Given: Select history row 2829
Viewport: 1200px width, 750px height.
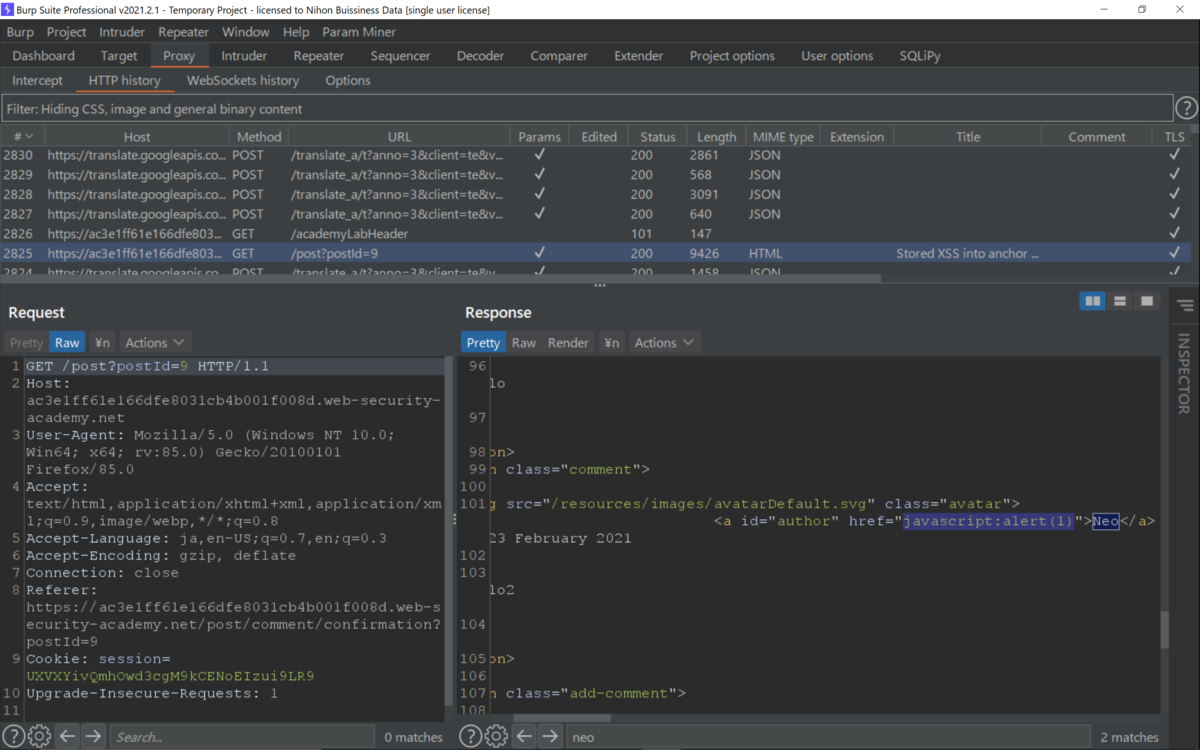Looking at the screenshot, I should pyautogui.click(x=595, y=174).
